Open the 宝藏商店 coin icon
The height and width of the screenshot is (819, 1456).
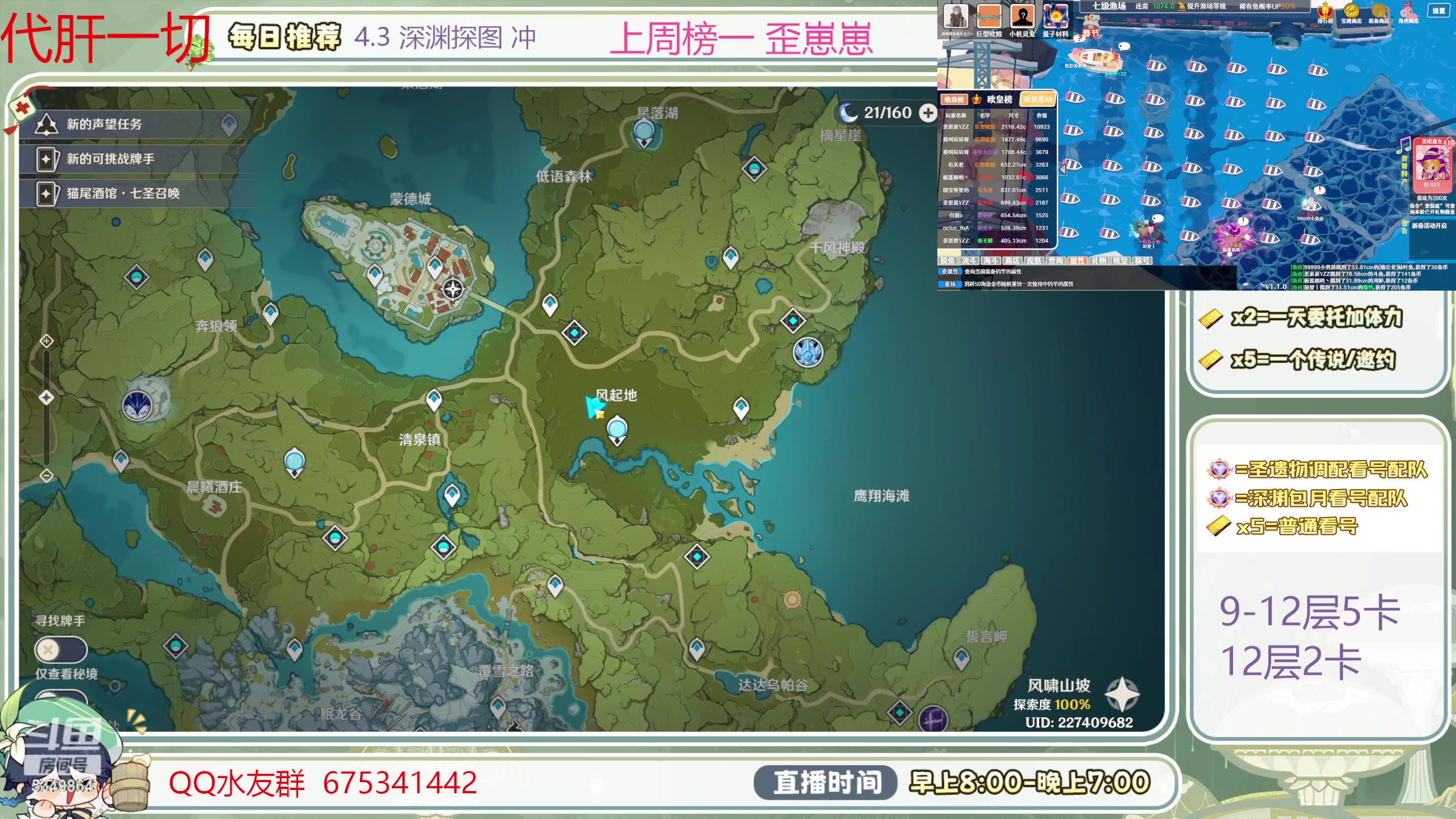pyautogui.click(x=1351, y=13)
